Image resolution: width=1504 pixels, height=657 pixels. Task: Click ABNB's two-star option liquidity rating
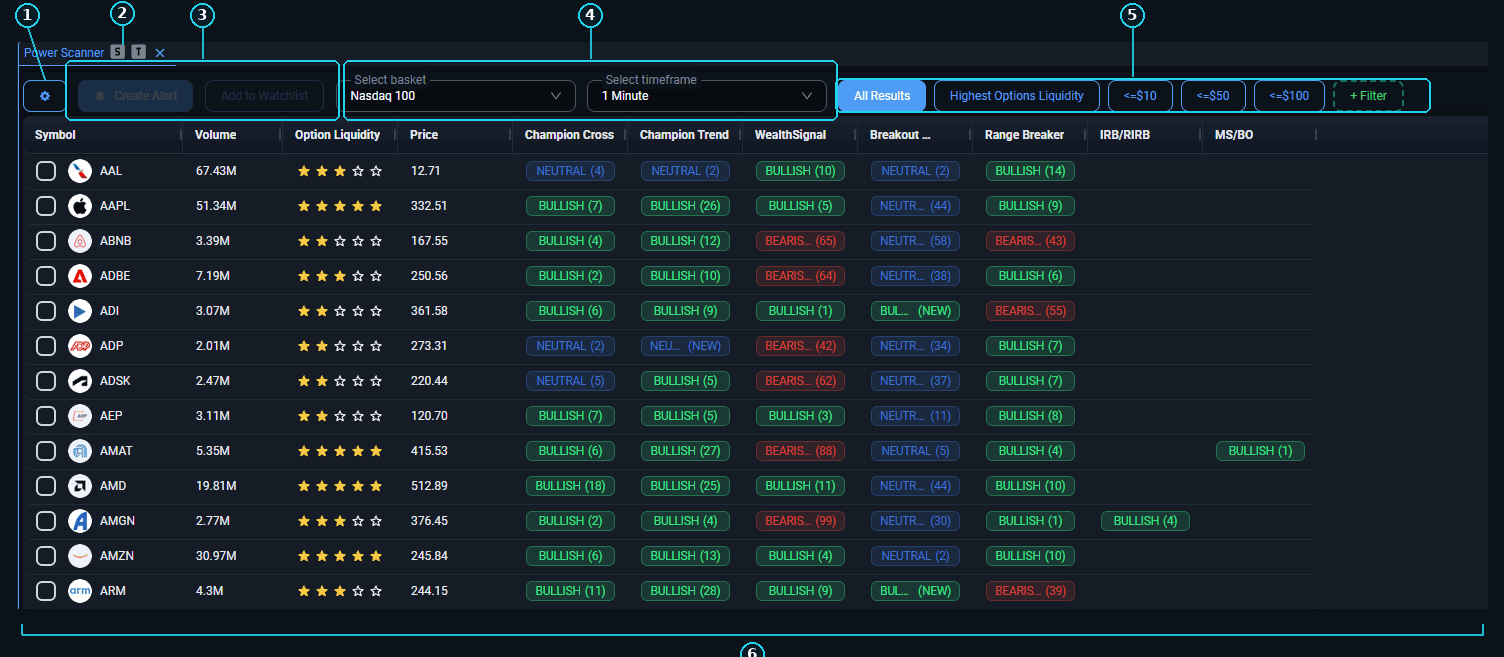tap(340, 241)
